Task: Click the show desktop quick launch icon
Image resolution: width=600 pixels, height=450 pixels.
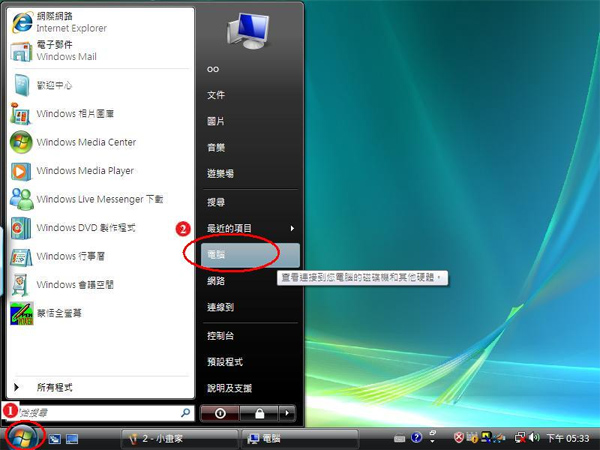Action: [72, 439]
